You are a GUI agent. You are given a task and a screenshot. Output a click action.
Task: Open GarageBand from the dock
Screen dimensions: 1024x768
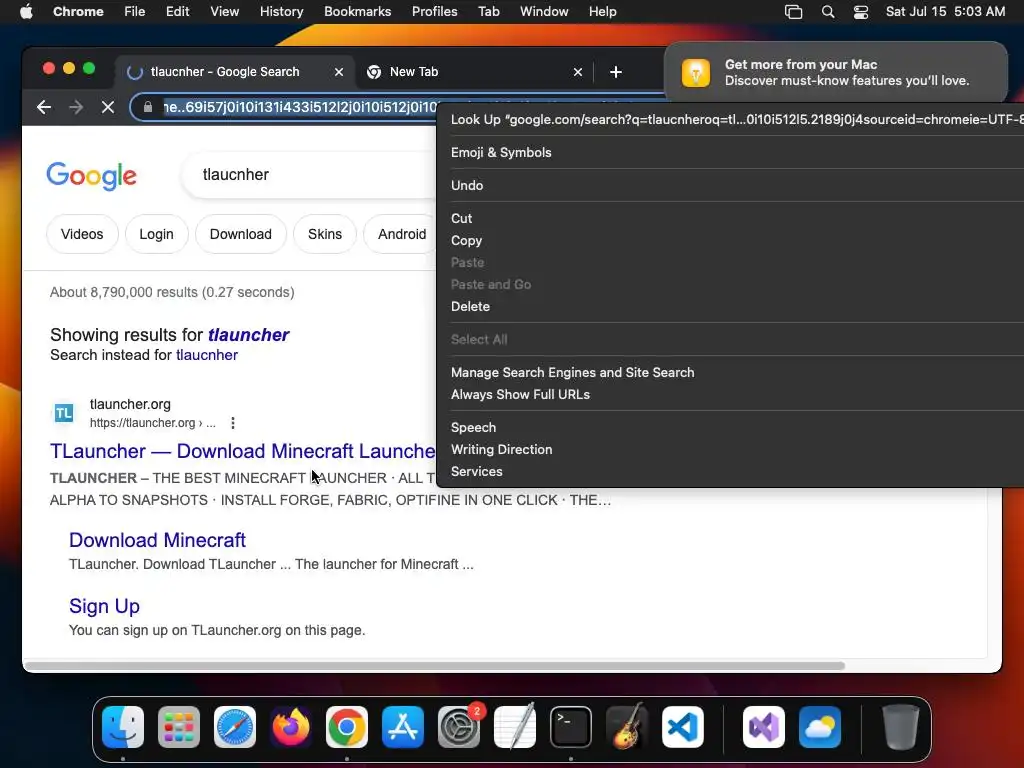click(x=627, y=727)
